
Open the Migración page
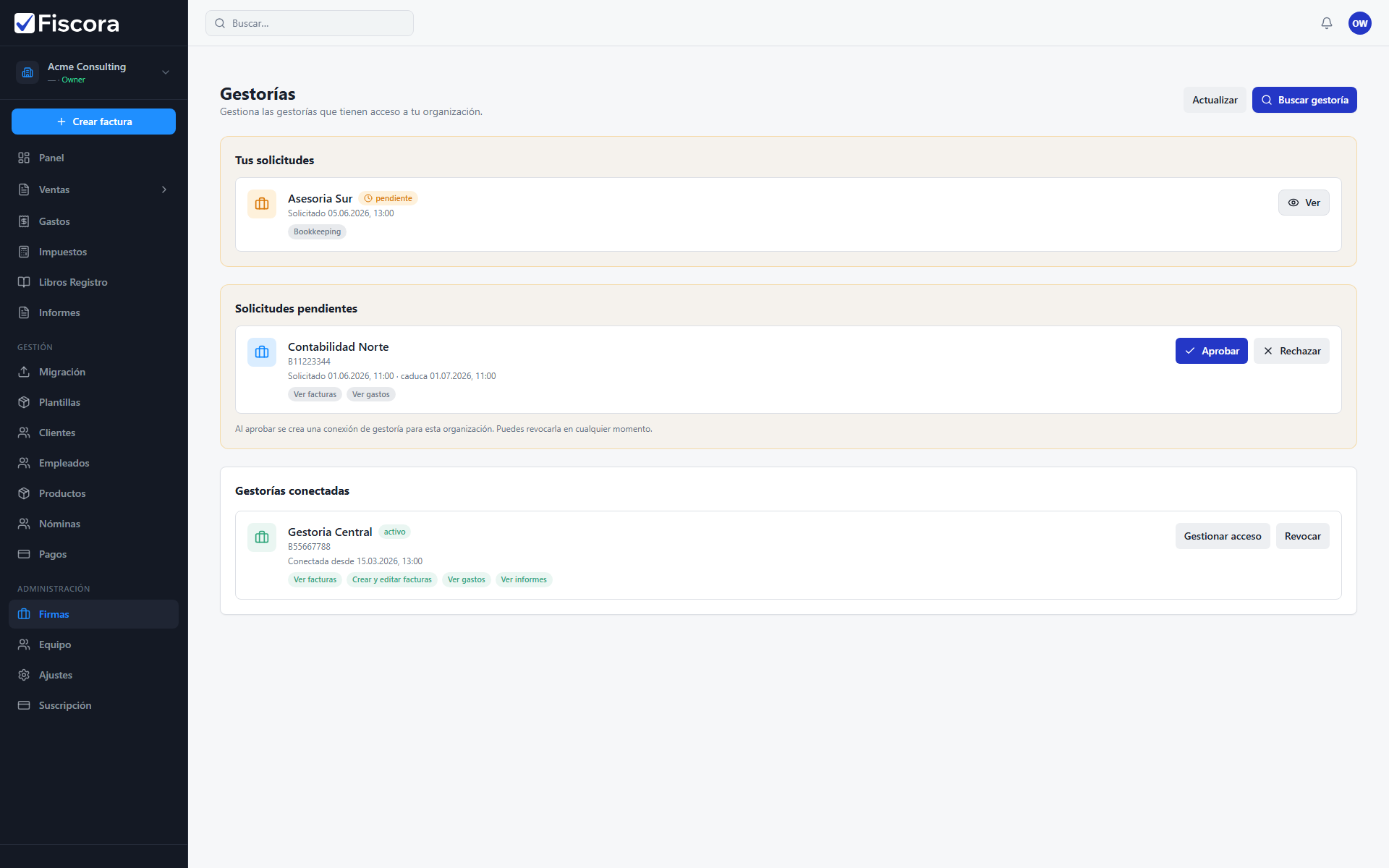point(93,372)
